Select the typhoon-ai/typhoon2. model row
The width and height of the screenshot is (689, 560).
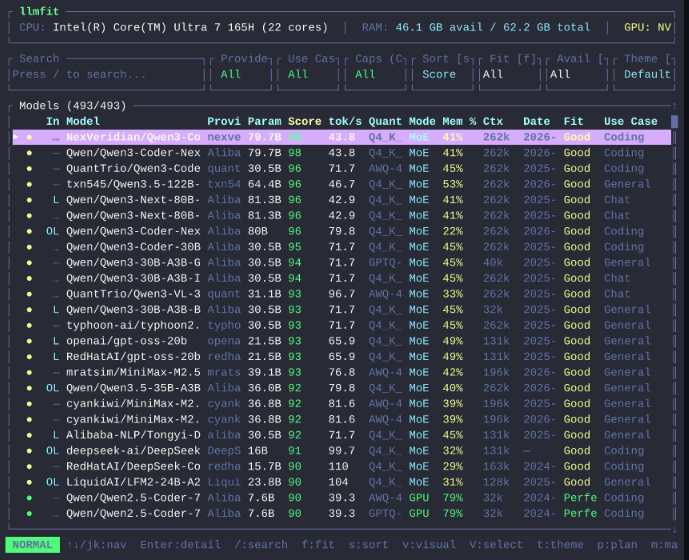pyautogui.click(x=342, y=325)
